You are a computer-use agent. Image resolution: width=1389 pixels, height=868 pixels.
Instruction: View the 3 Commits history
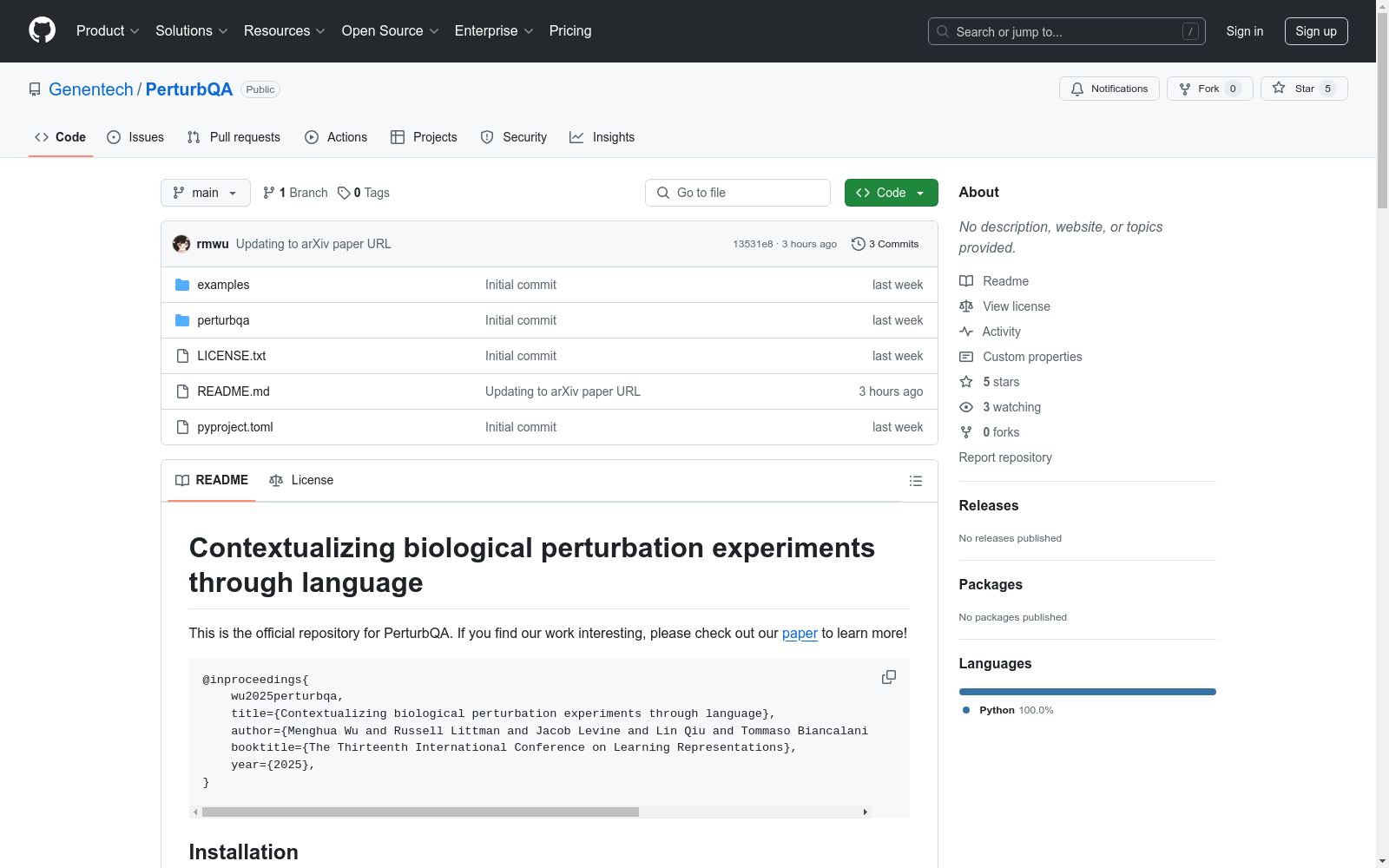885,244
